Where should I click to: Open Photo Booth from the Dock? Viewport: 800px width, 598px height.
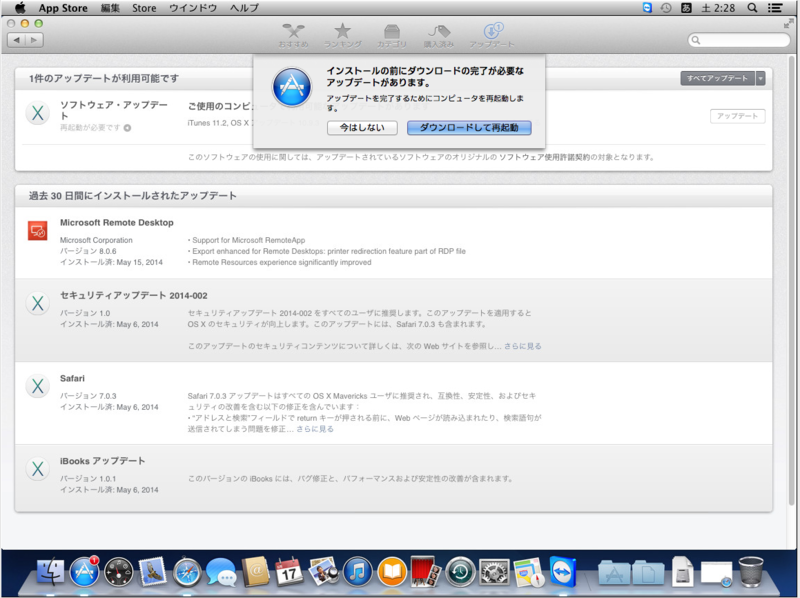(x=426, y=571)
